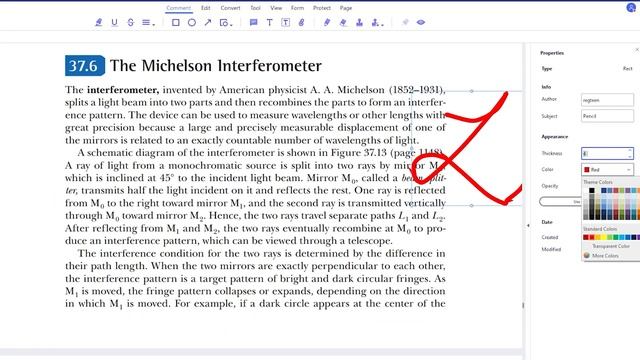640x360 pixels.
Task: Increase Thickness with the up arrow
Action: [630, 151]
